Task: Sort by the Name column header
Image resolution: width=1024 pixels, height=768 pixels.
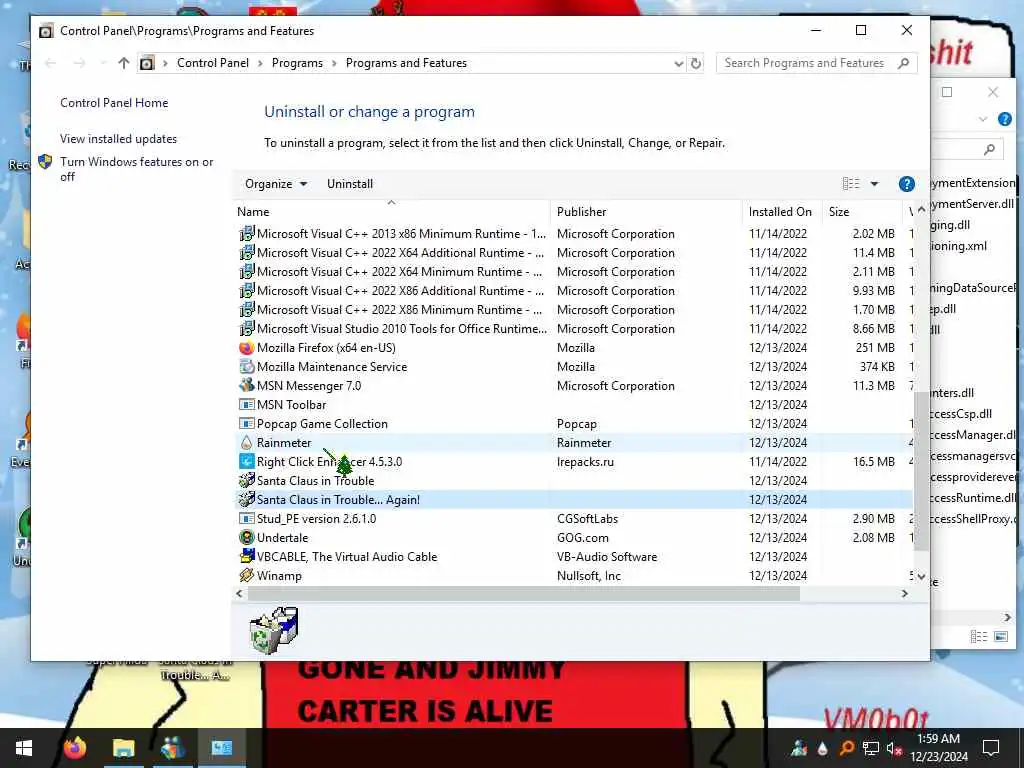Action: (392, 212)
